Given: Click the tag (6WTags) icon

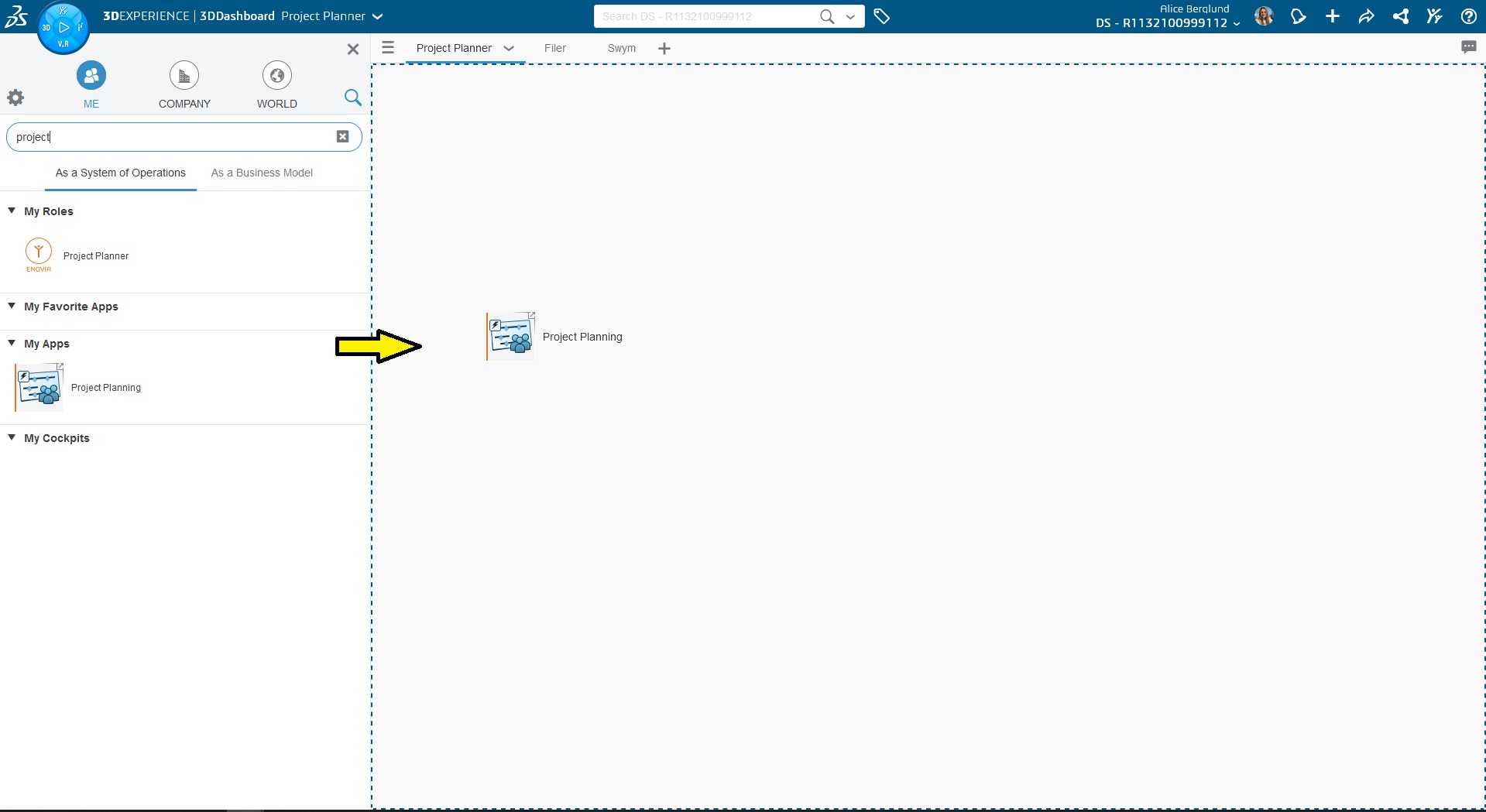Looking at the screenshot, I should pos(881,16).
